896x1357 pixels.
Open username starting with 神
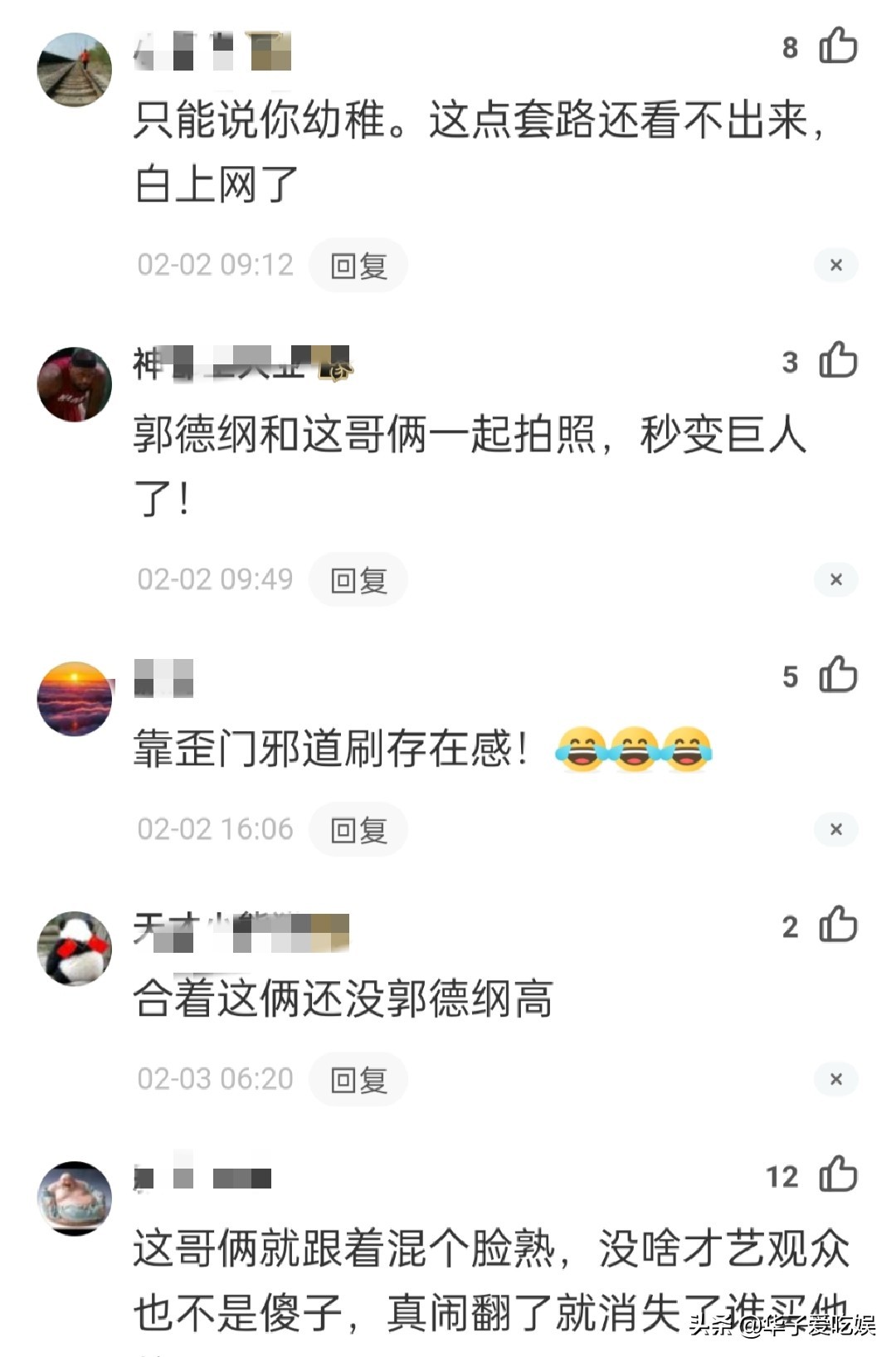(x=242, y=364)
